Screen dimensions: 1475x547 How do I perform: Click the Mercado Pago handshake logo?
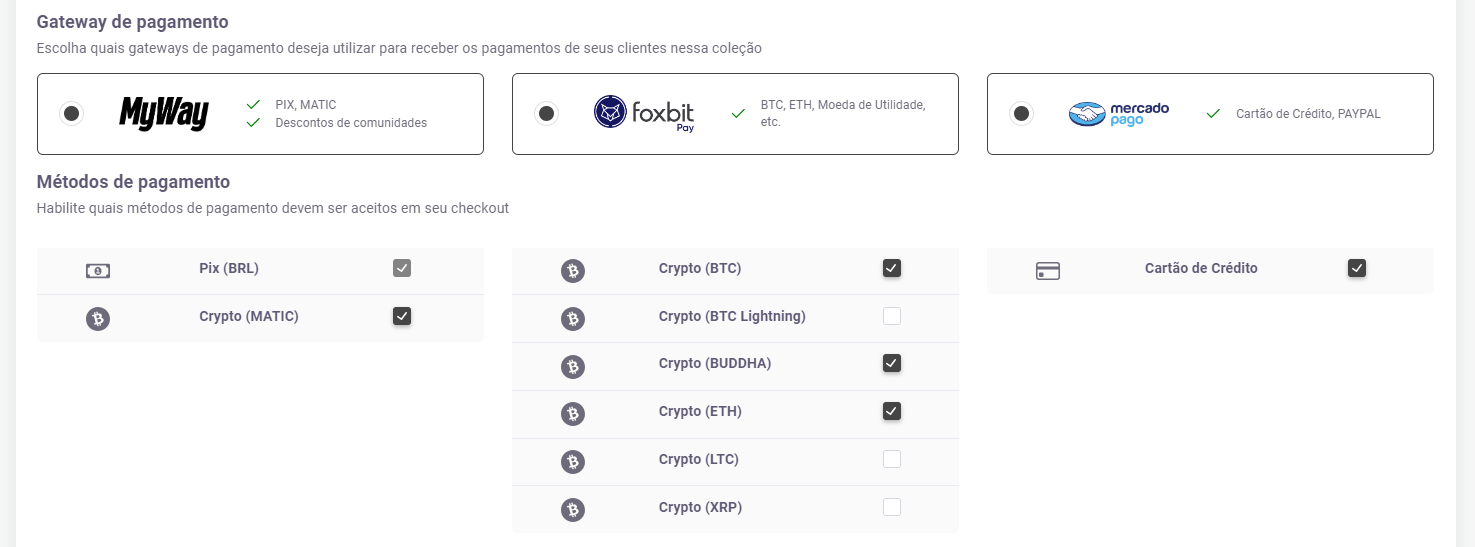coord(1086,114)
